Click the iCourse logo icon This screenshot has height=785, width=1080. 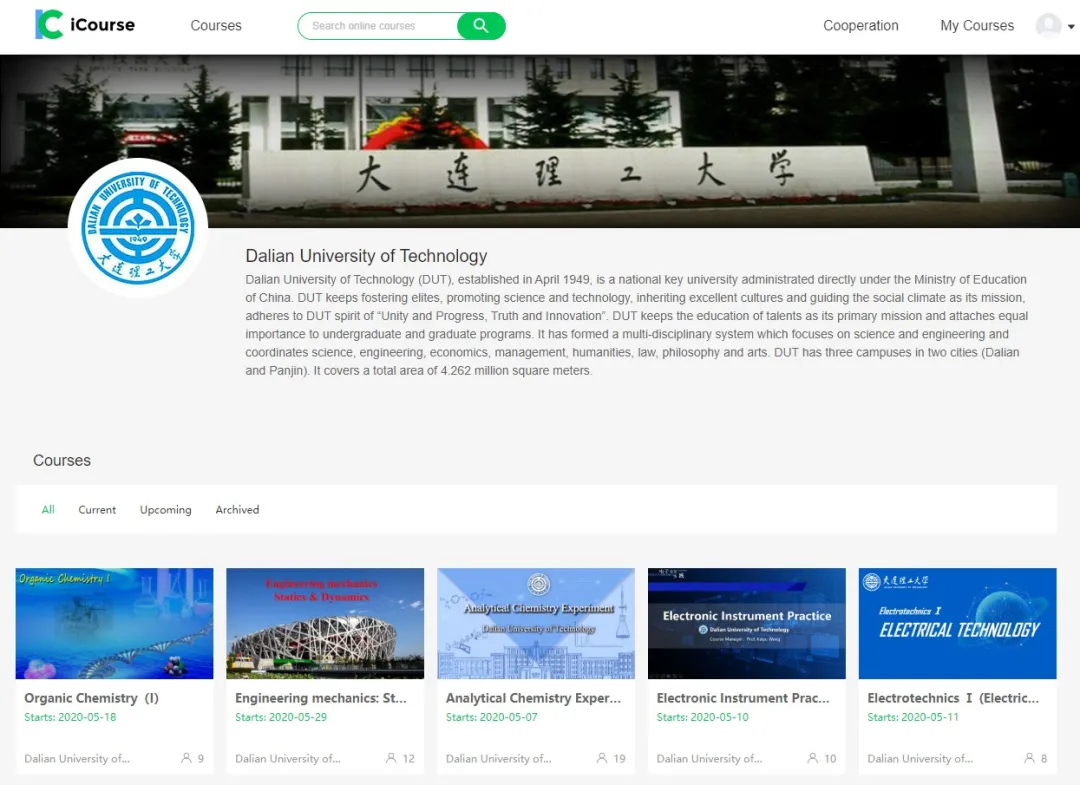coord(49,25)
